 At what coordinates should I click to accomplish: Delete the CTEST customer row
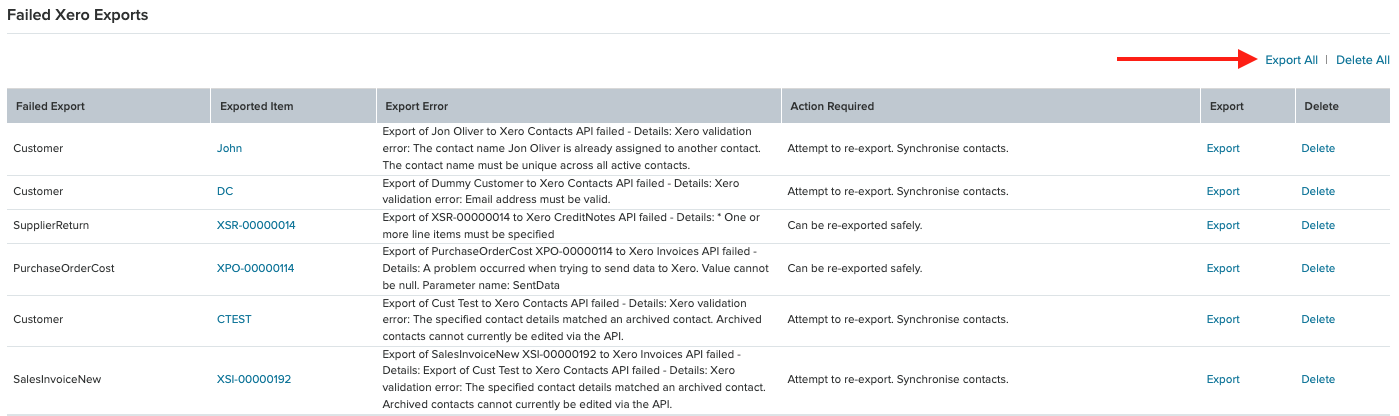point(1318,319)
